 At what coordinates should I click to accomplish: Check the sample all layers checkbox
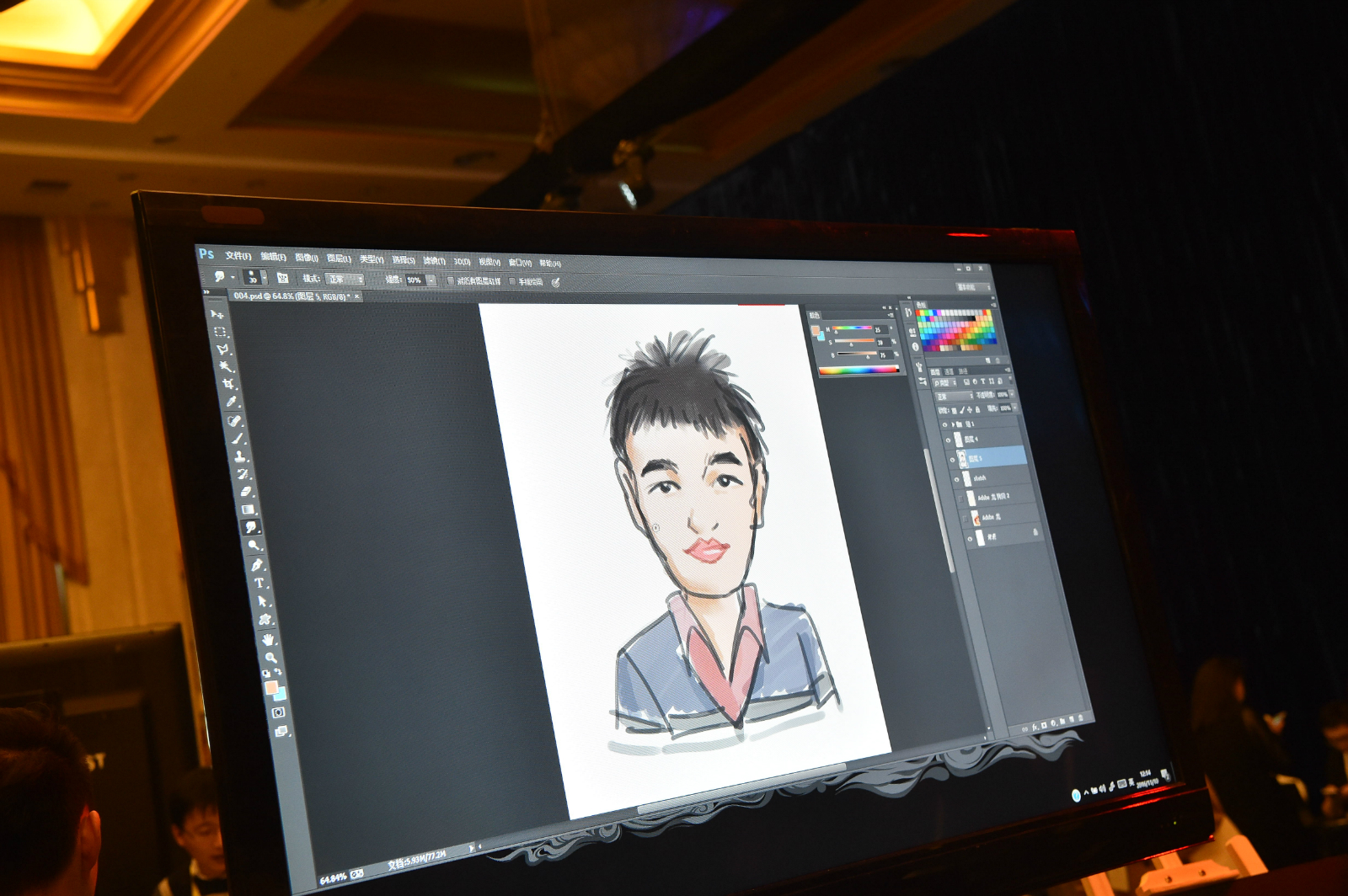tap(451, 281)
